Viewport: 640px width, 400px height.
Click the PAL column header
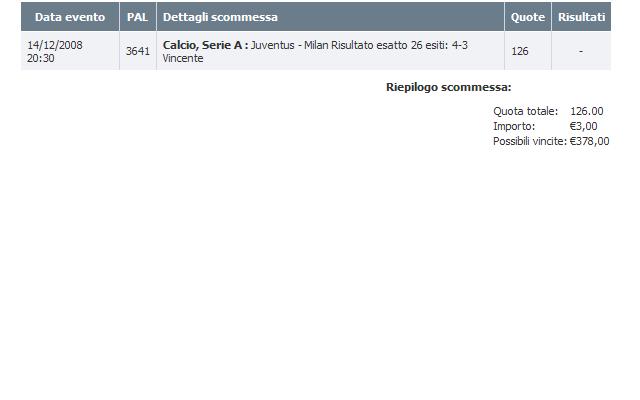click(138, 17)
